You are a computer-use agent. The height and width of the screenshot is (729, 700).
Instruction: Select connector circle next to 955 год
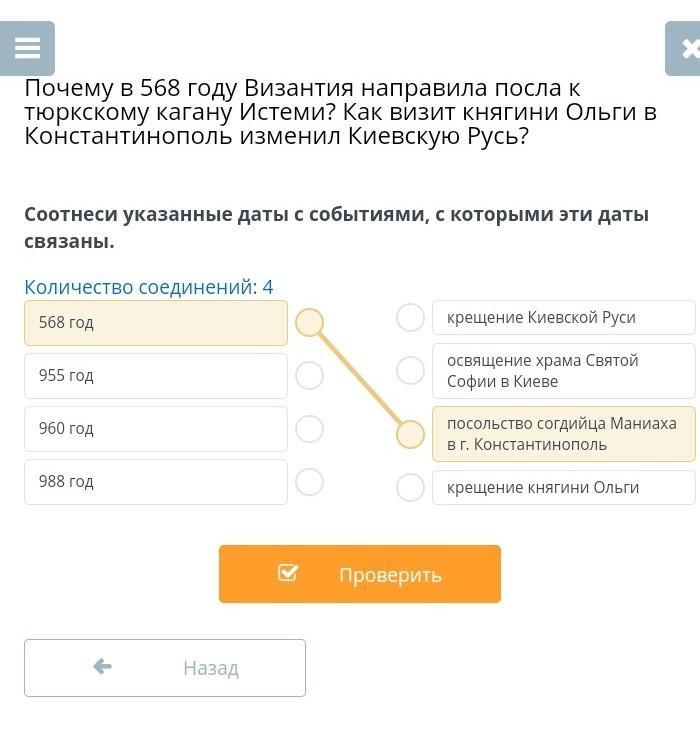tap(310, 375)
